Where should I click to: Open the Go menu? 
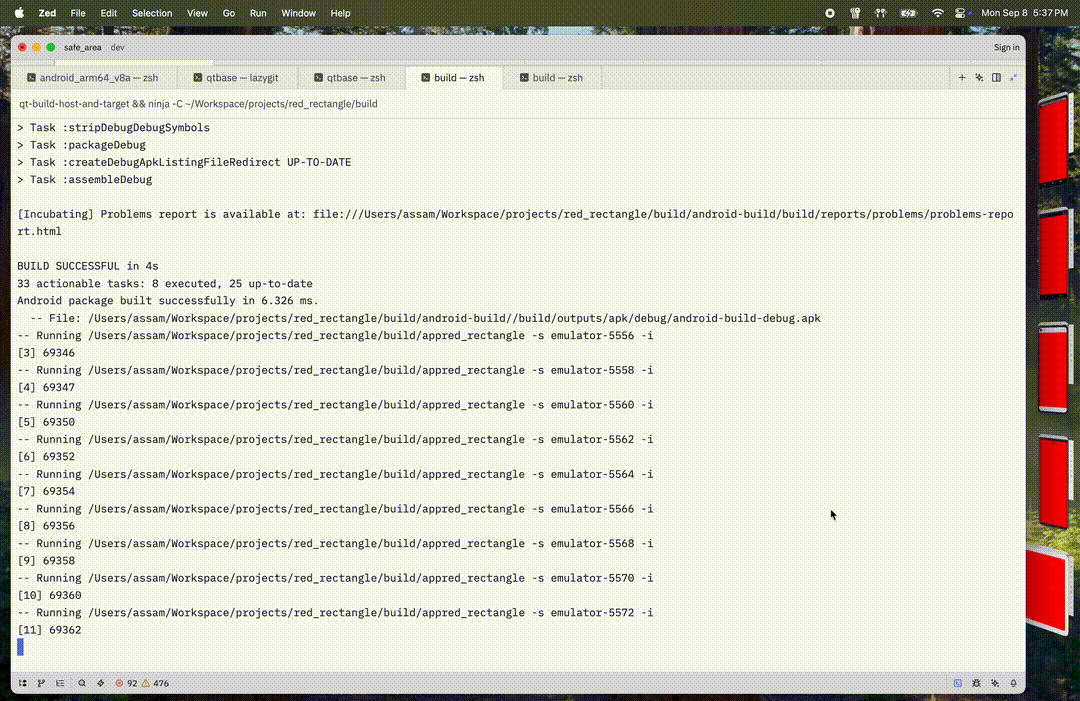pos(229,13)
